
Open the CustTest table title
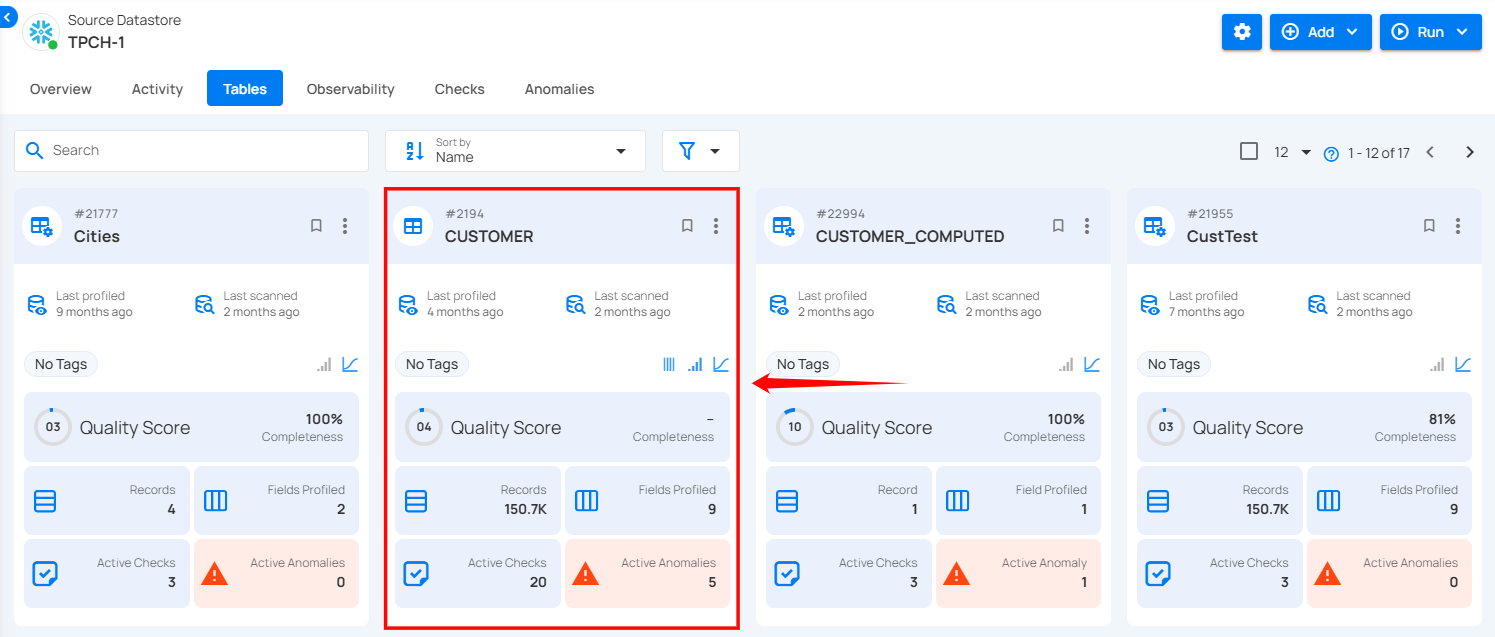1222,237
